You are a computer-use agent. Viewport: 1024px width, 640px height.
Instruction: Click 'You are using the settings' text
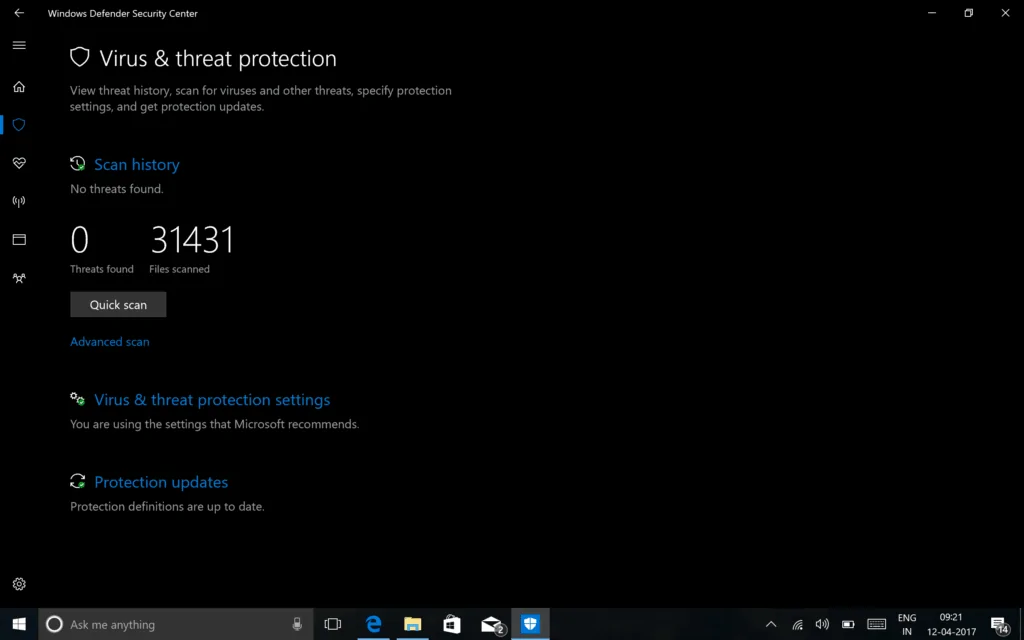[214, 424]
